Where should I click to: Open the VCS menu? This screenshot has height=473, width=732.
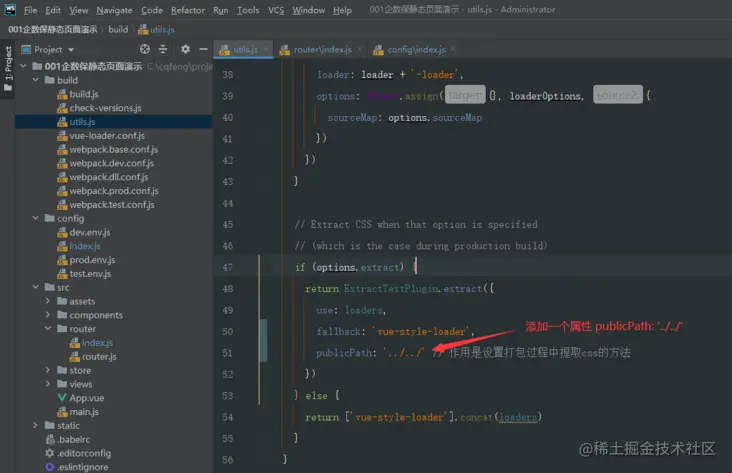pos(276,10)
